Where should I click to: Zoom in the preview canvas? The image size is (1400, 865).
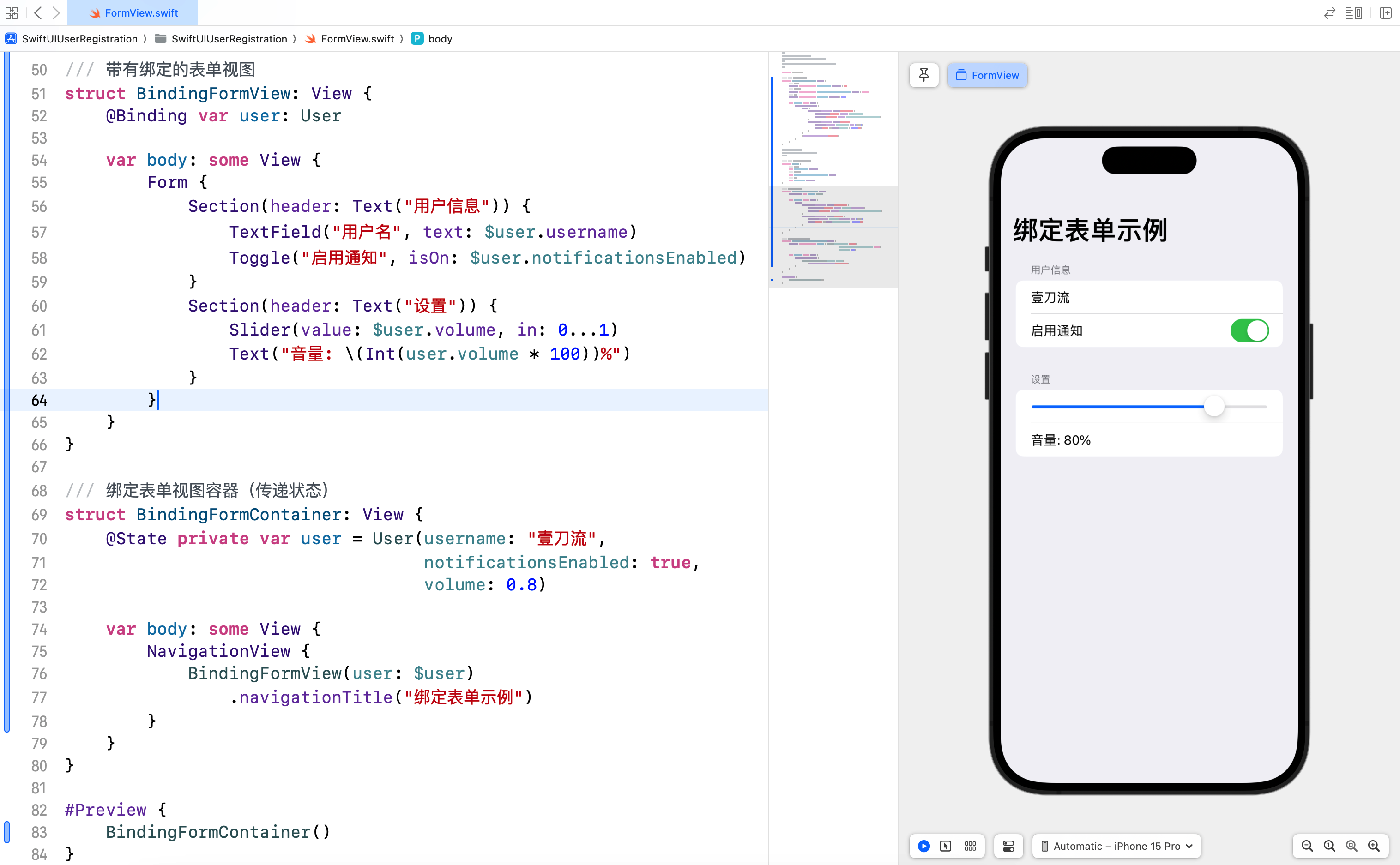click(x=1374, y=846)
